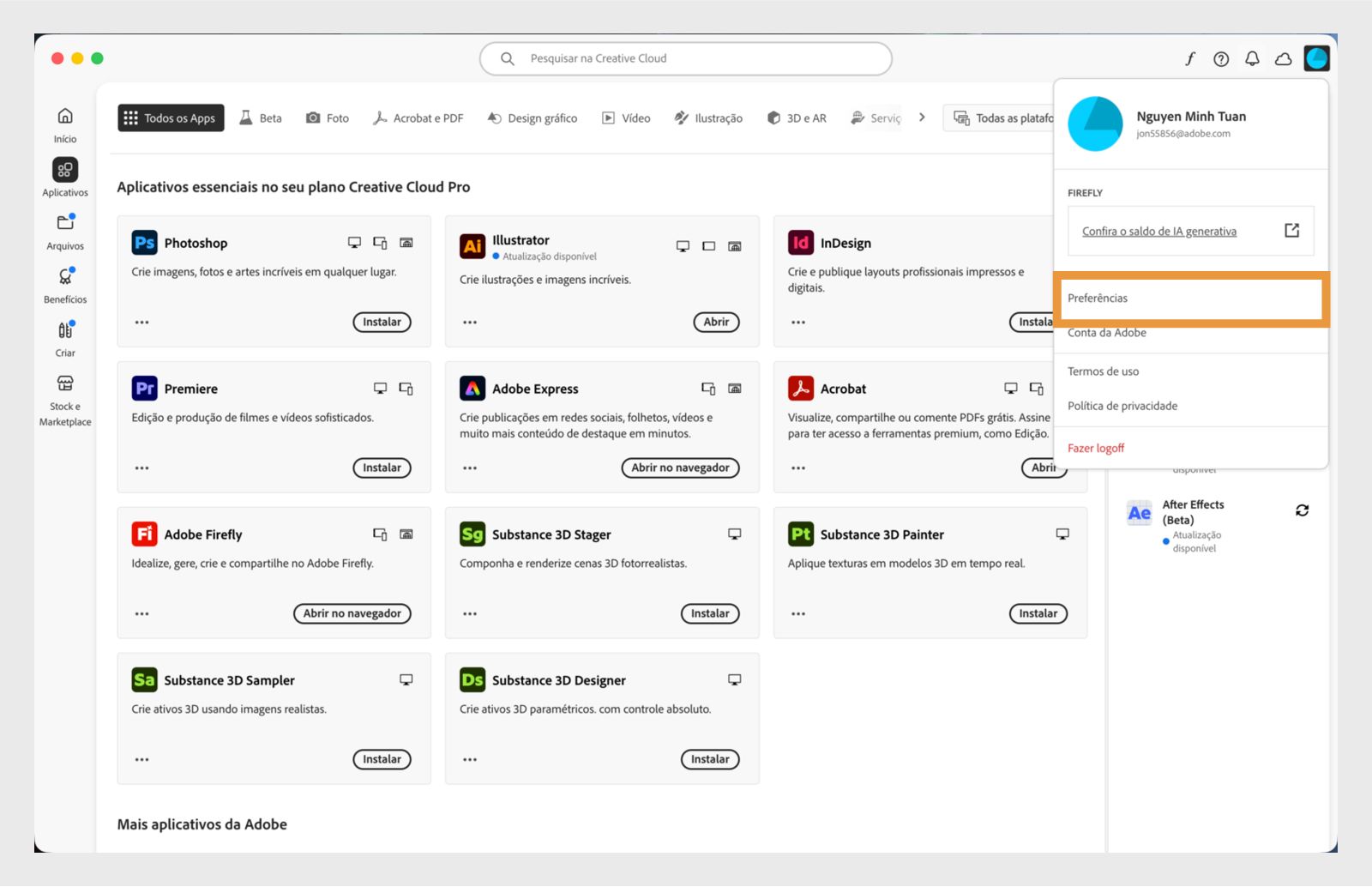The width and height of the screenshot is (1372, 887).
Task: Open Photoshop more options (three dots)
Action: tap(142, 323)
